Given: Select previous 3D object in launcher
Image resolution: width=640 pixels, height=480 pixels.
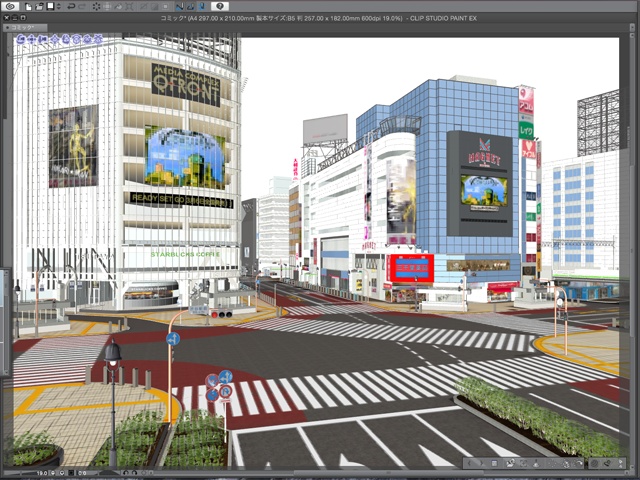Looking at the screenshot, I should pos(469,463).
